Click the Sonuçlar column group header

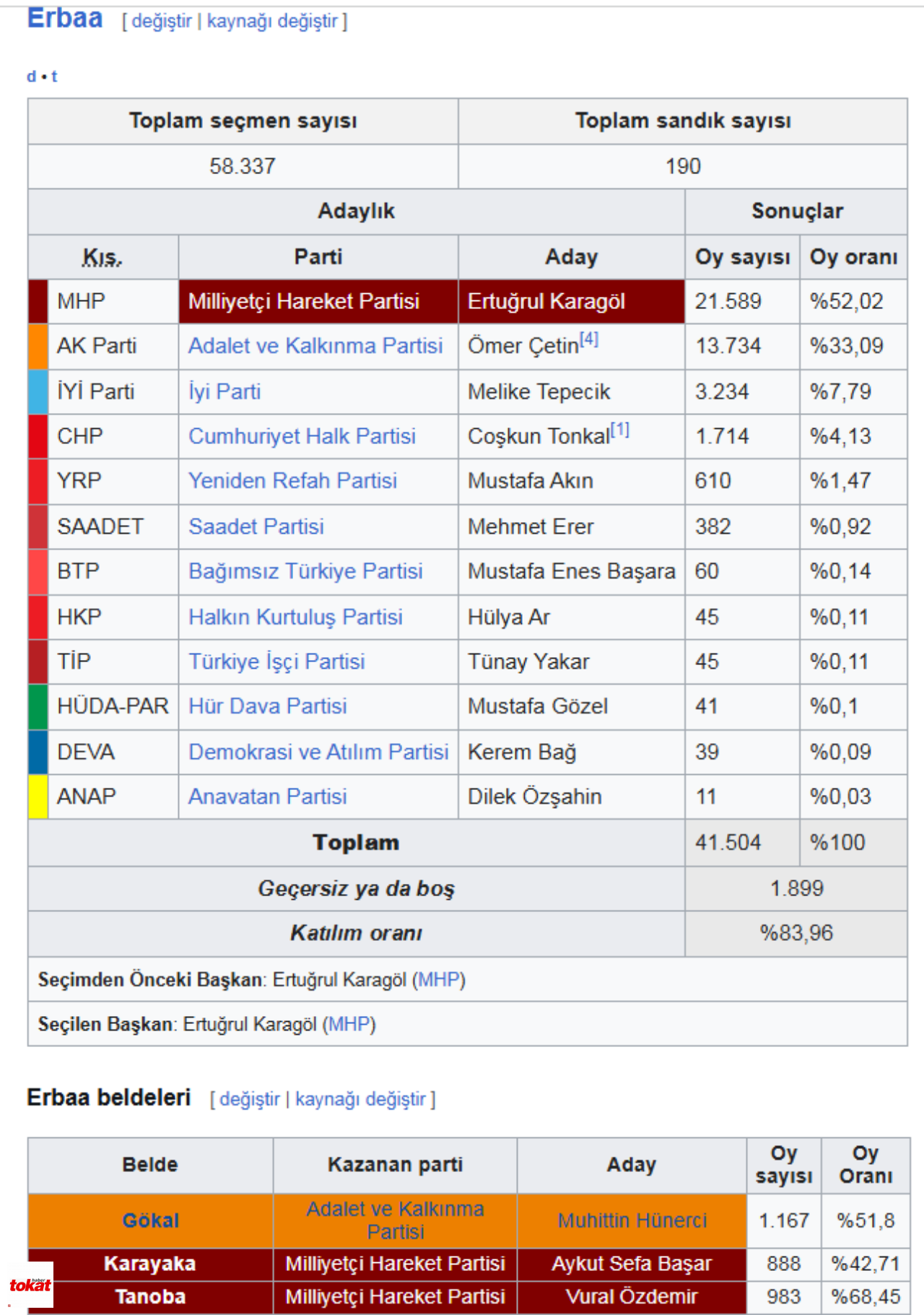pyautogui.click(x=796, y=211)
